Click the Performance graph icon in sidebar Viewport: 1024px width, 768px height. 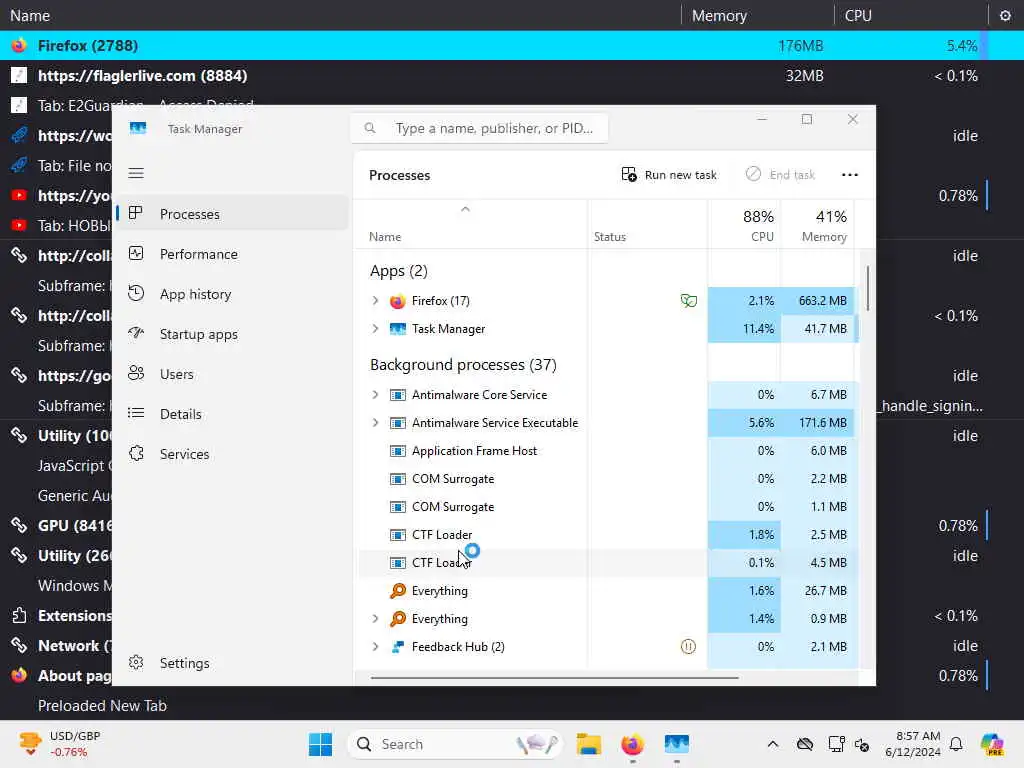pos(136,253)
